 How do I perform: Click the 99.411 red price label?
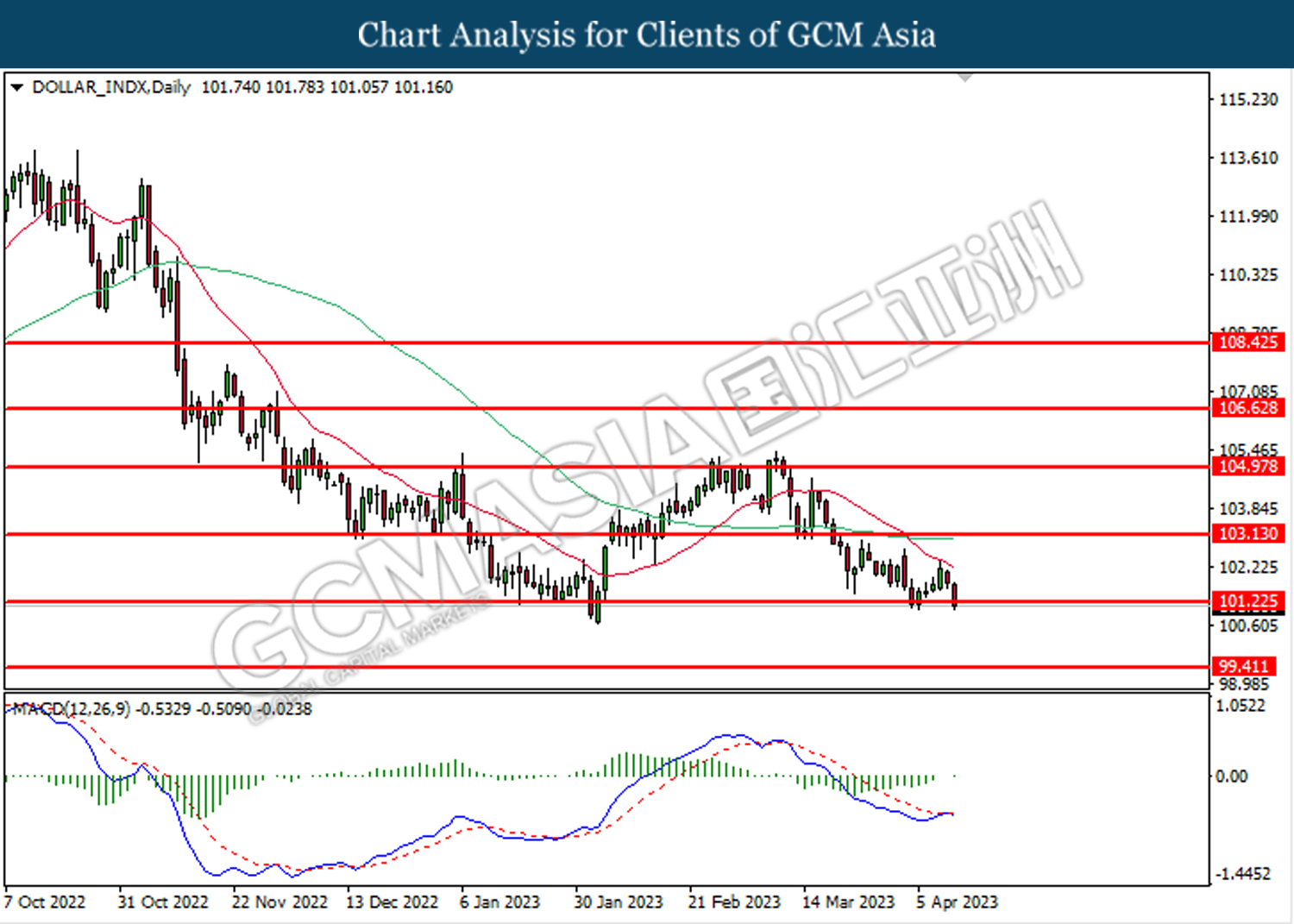point(1243,667)
